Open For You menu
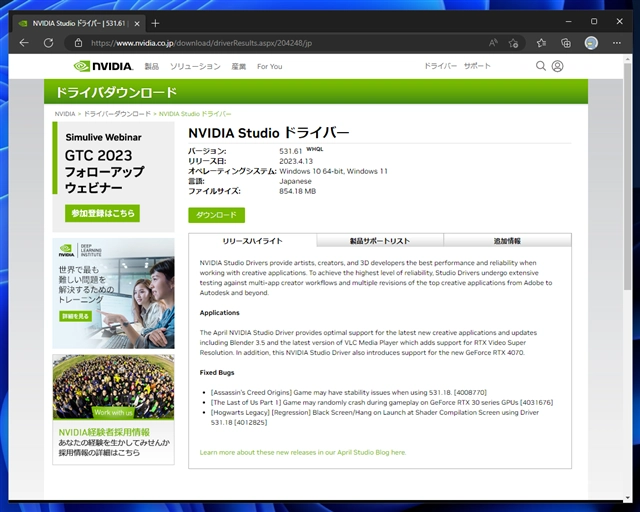 pyautogui.click(x=269, y=66)
